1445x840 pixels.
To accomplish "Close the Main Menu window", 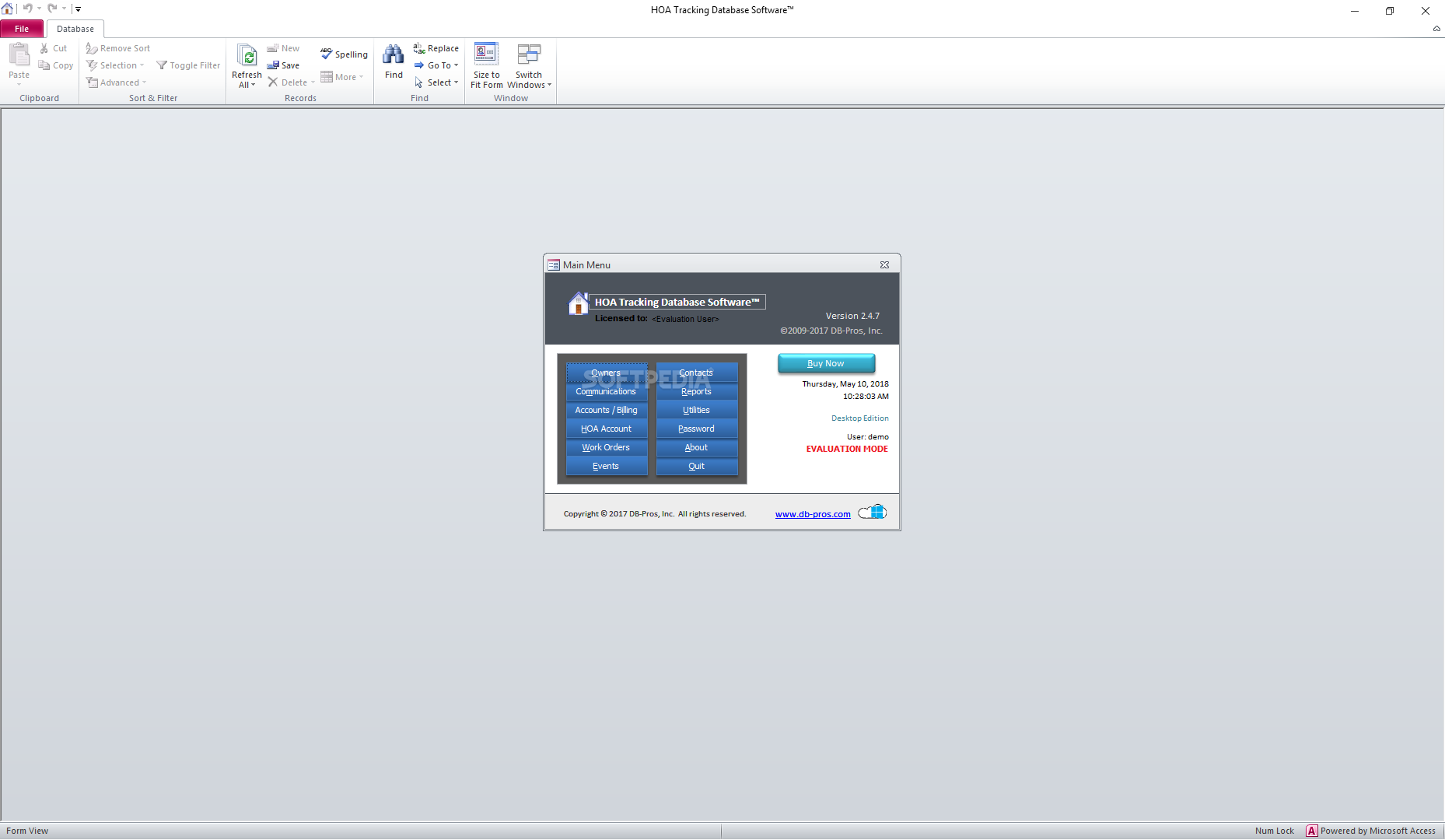I will pos(884,264).
